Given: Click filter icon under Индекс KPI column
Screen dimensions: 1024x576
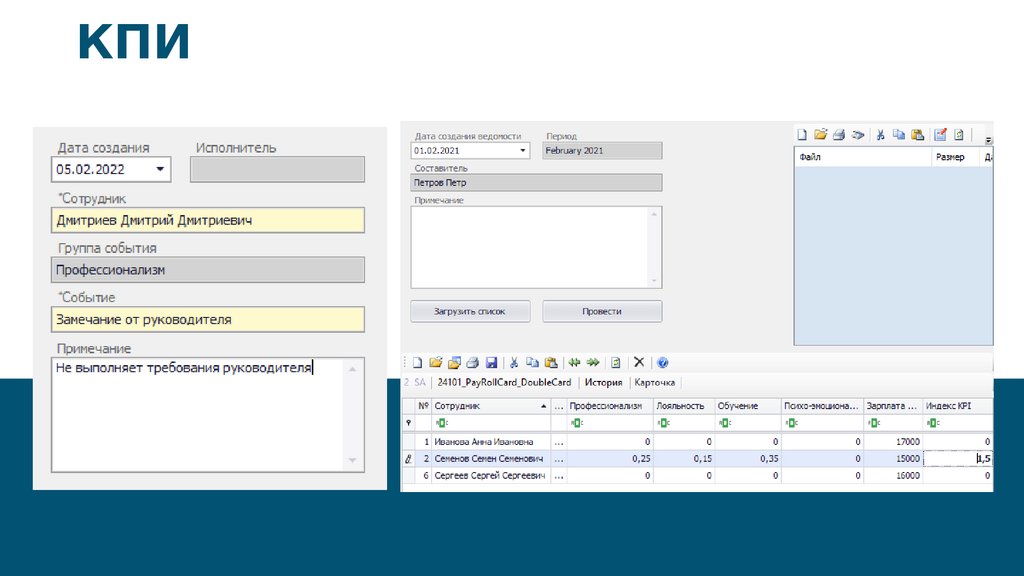Looking at the screenshot, I should click(x=933, y=423).
